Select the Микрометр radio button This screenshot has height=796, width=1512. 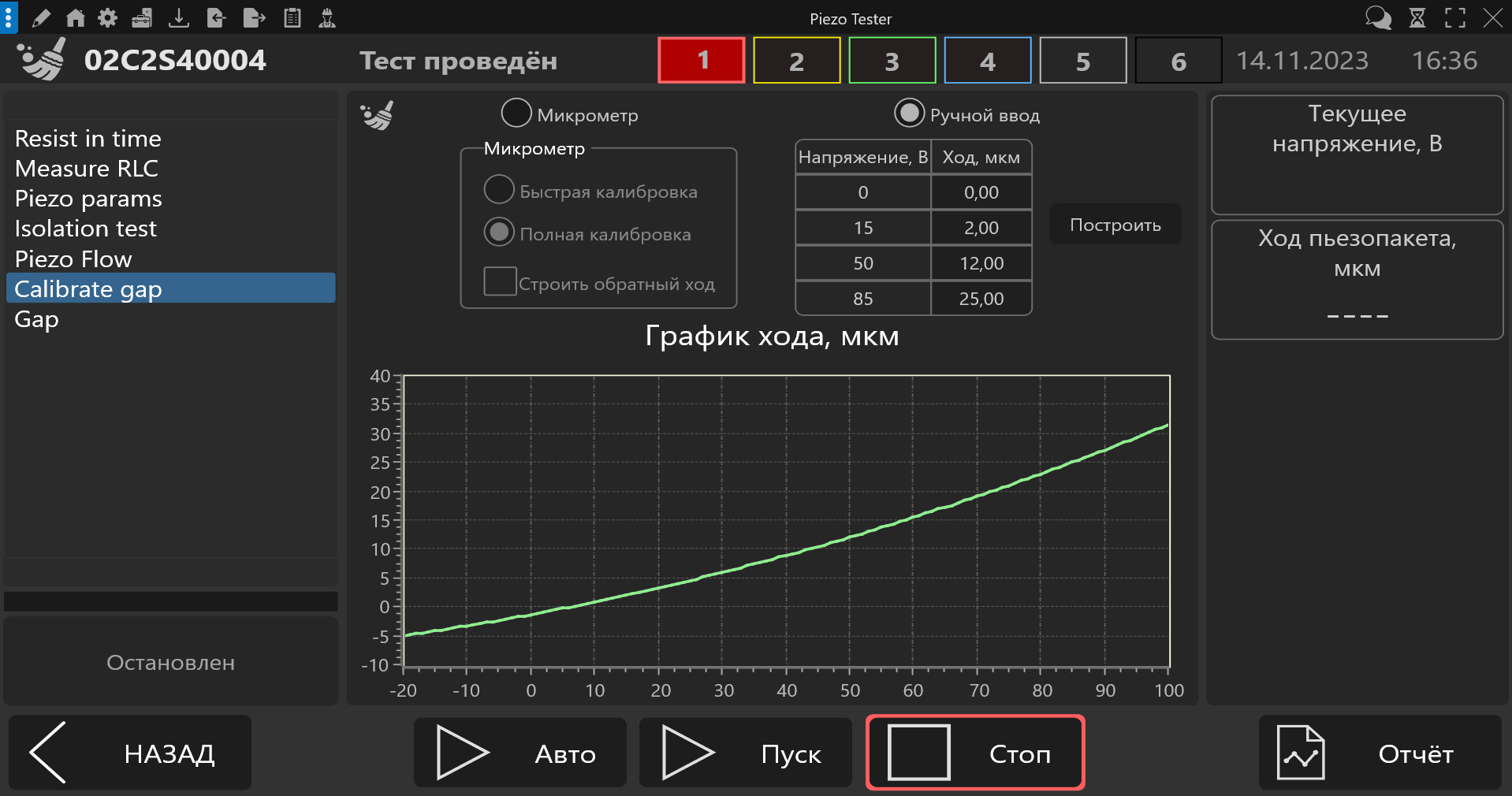pyautogui.click(x=516, y=113)
